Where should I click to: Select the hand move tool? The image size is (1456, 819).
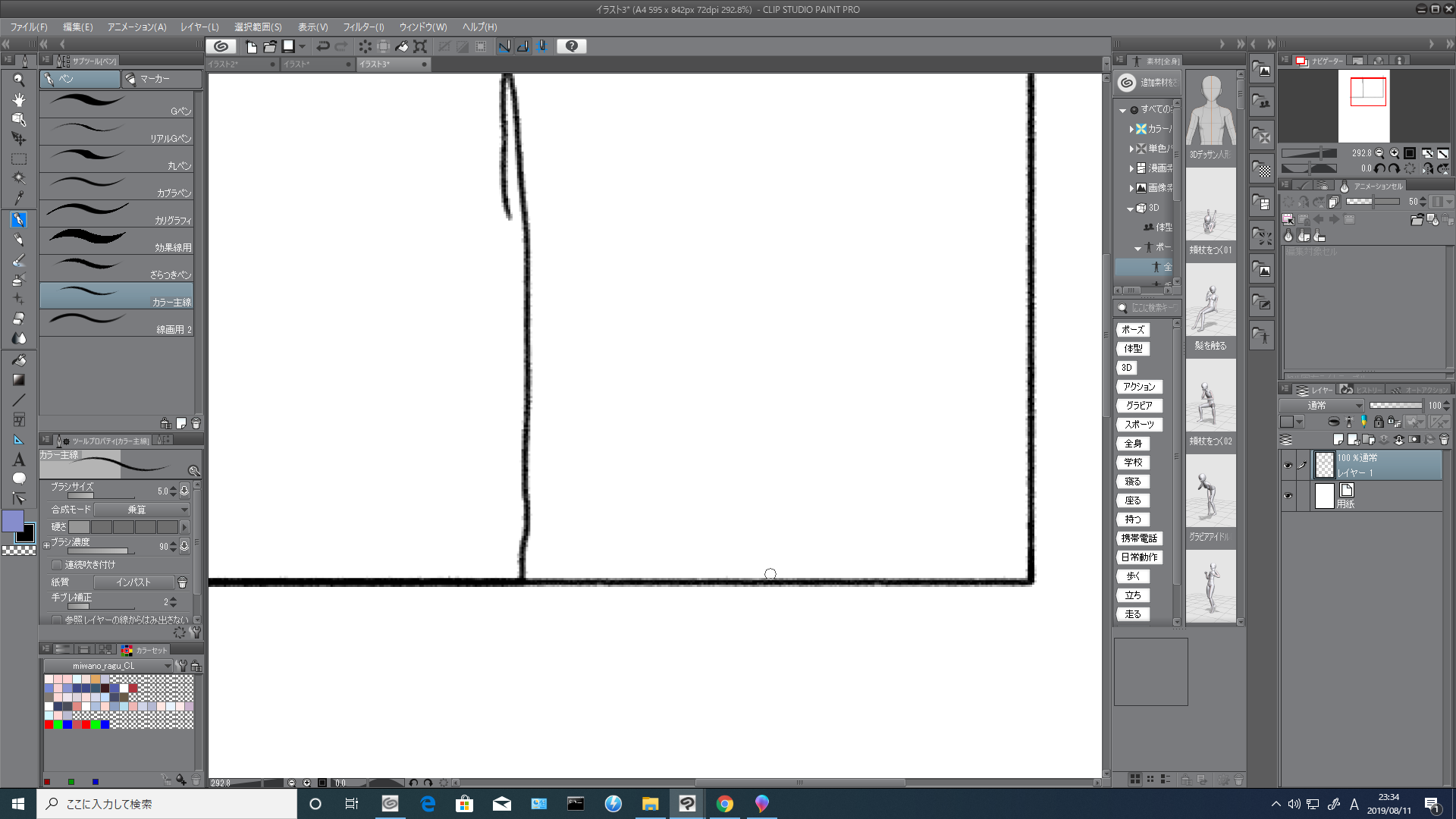coord(19,100)
